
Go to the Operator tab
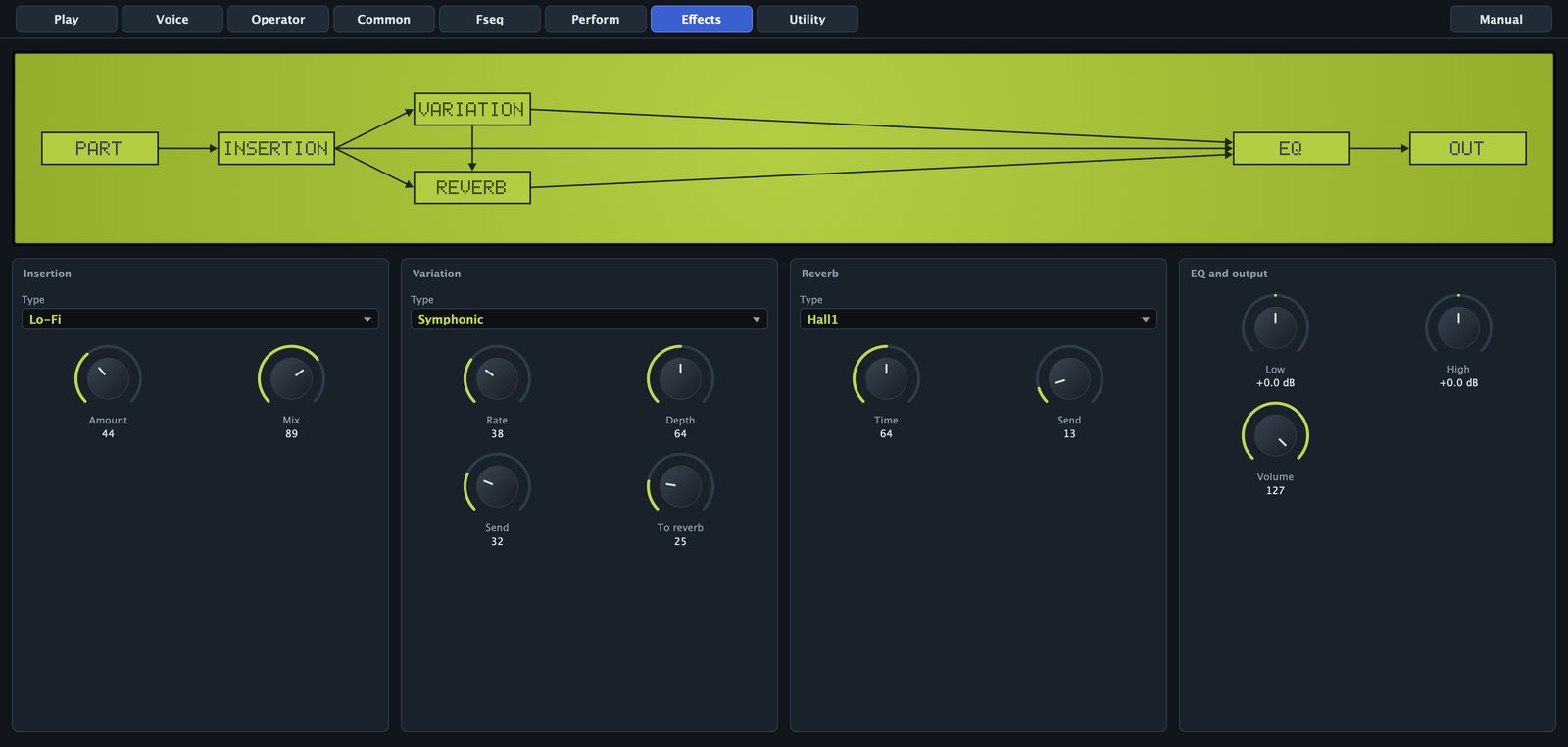(x=278, y=20)
